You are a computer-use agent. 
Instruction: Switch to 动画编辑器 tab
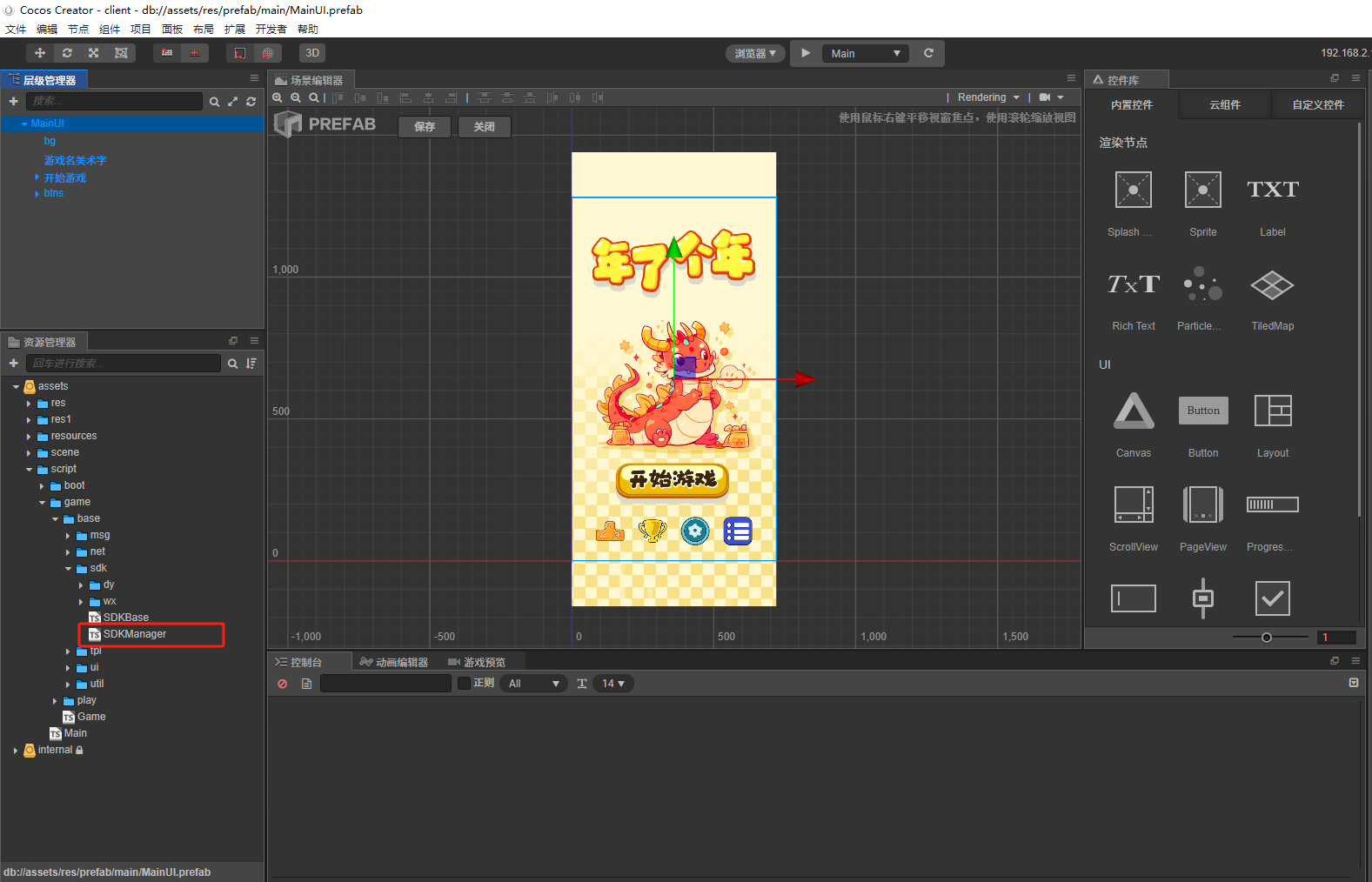pos(394,663)
